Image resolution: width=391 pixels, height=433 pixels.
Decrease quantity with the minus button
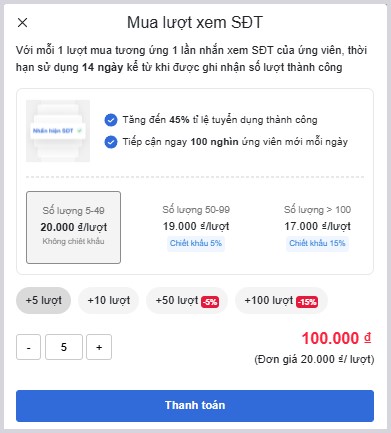pos(28,347)
